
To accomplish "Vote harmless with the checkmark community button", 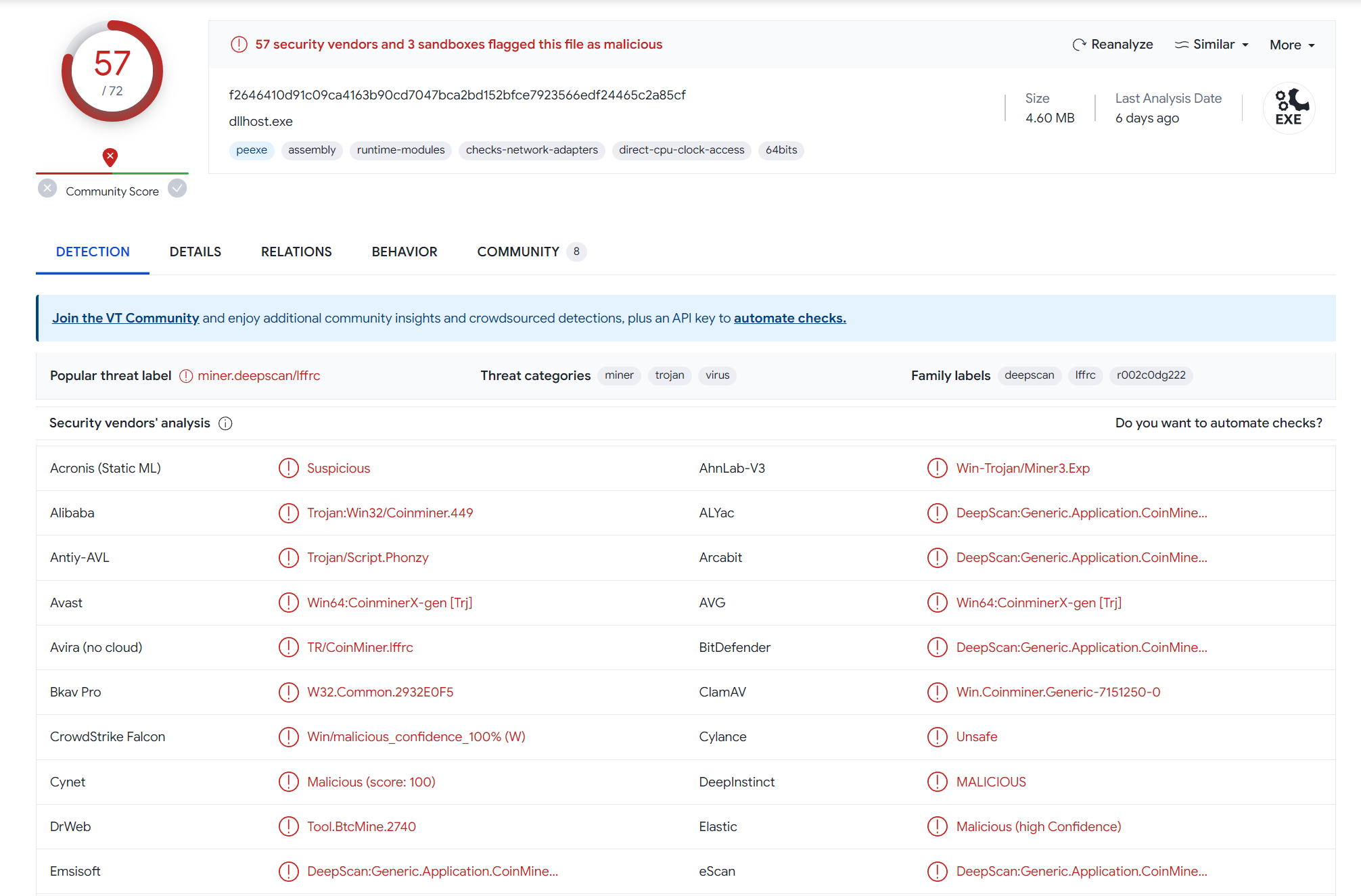I will pos(177,189).
